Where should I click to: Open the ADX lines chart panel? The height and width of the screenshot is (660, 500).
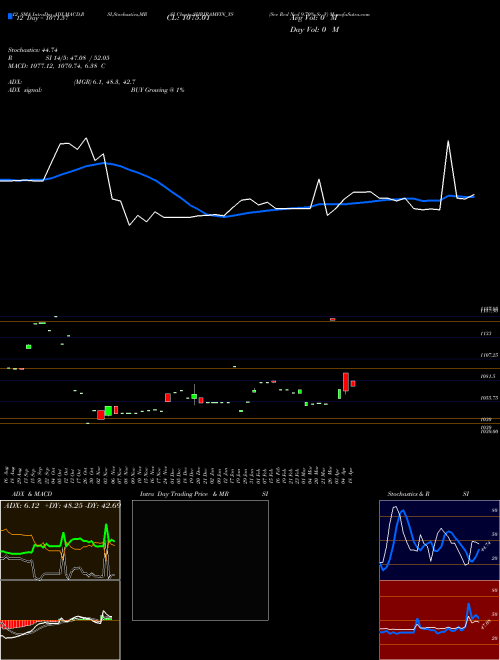[60, 540]
